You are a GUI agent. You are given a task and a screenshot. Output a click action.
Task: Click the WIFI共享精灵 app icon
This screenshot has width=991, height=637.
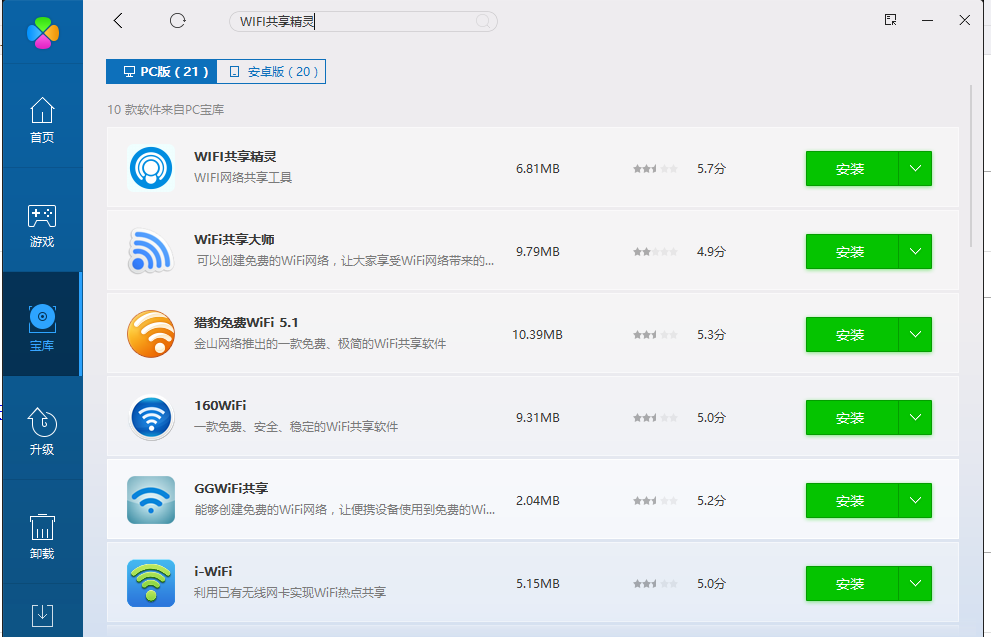point(150,168)
